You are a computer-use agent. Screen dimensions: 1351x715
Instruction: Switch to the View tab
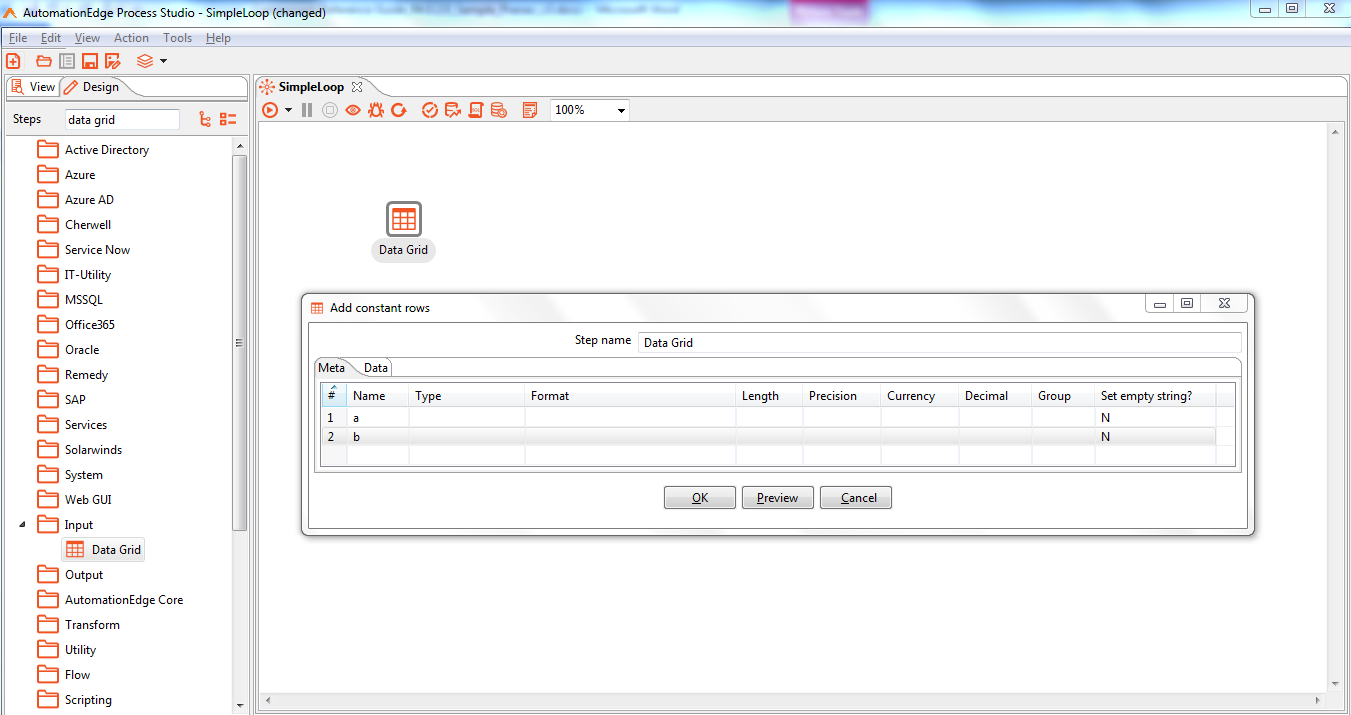point(33,87)
